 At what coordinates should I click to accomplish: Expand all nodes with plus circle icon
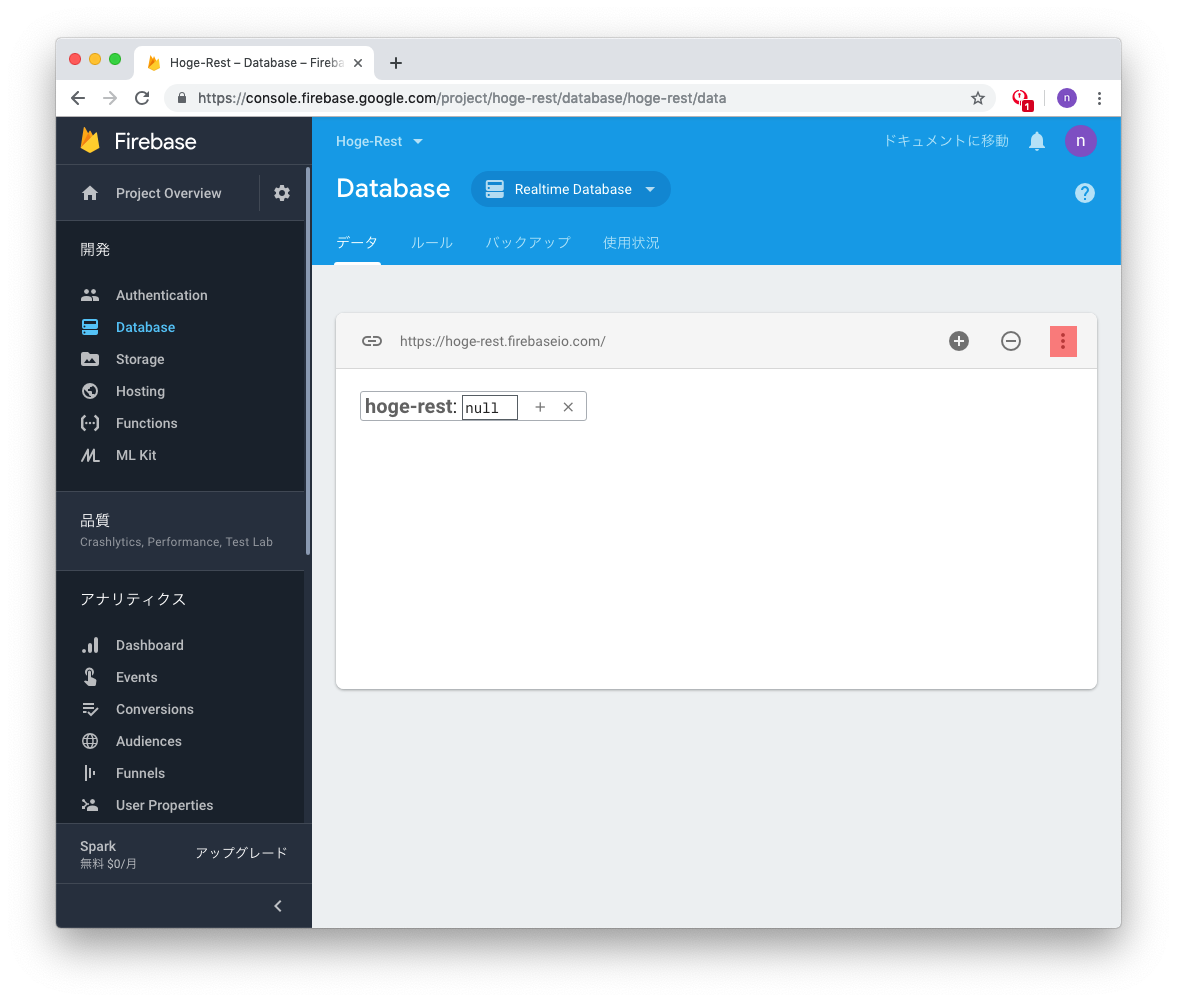click(959, 342)
